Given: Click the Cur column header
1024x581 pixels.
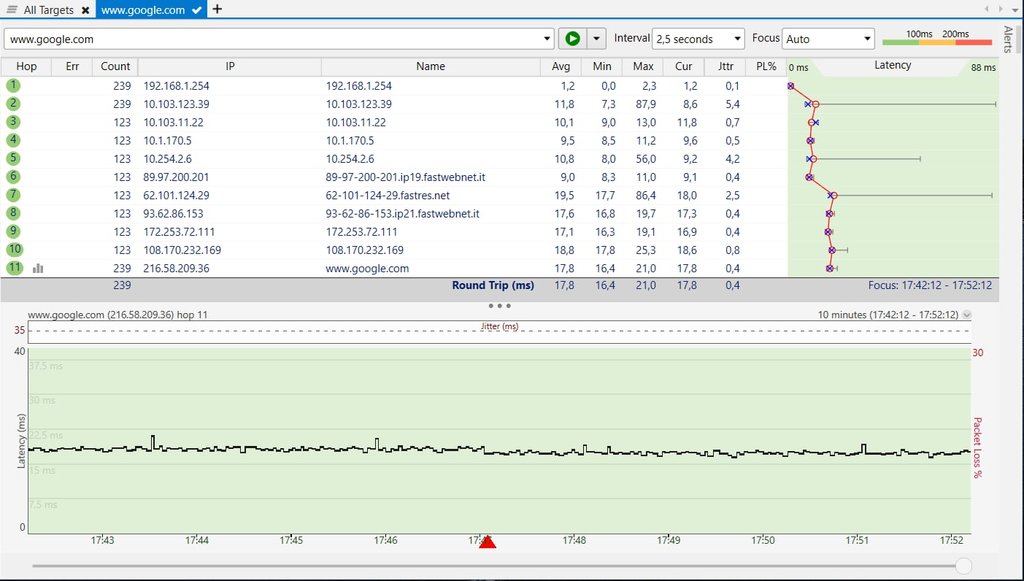Looking at the screenshot, I should 683,67.
